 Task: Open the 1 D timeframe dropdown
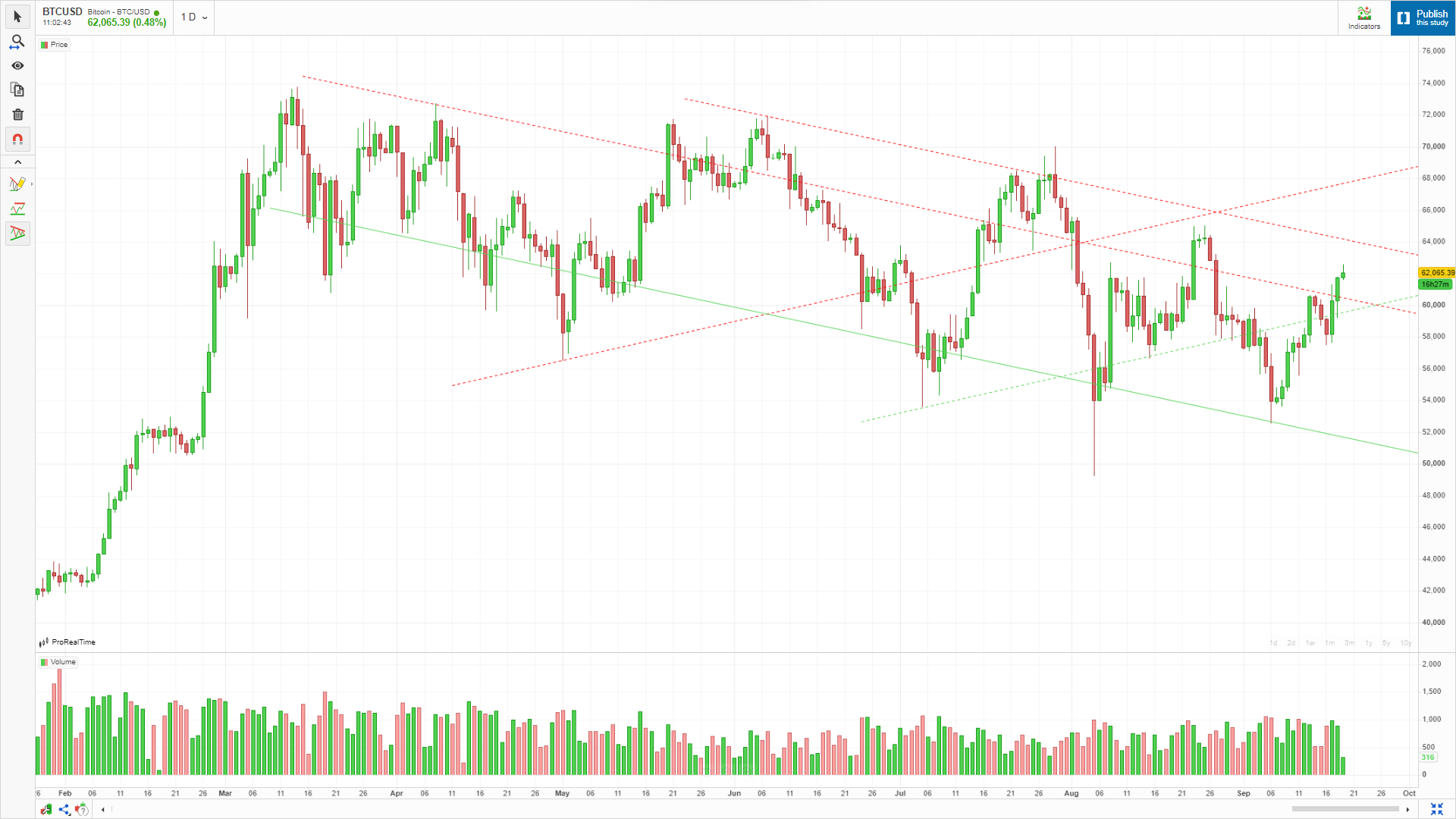coord(193,17)
